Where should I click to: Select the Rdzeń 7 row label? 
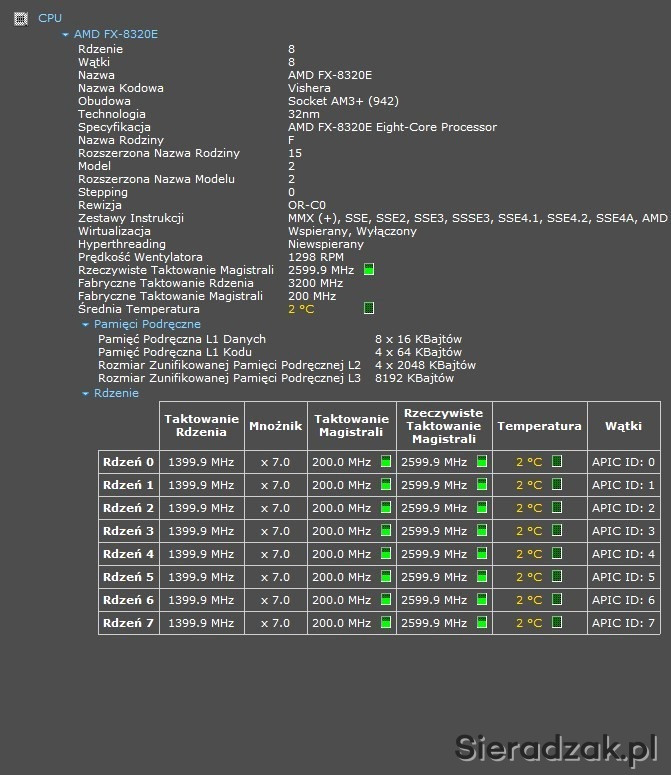(128, 623)
